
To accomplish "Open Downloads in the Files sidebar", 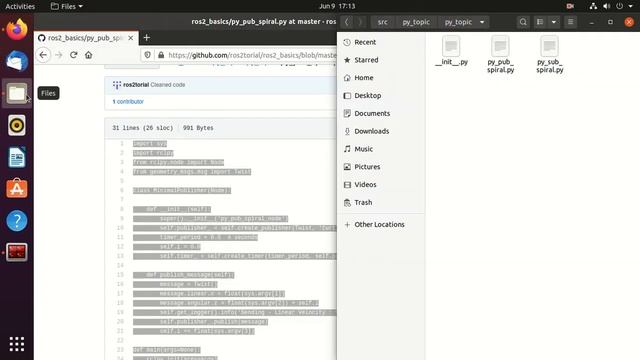I will (x=381, y=131).
